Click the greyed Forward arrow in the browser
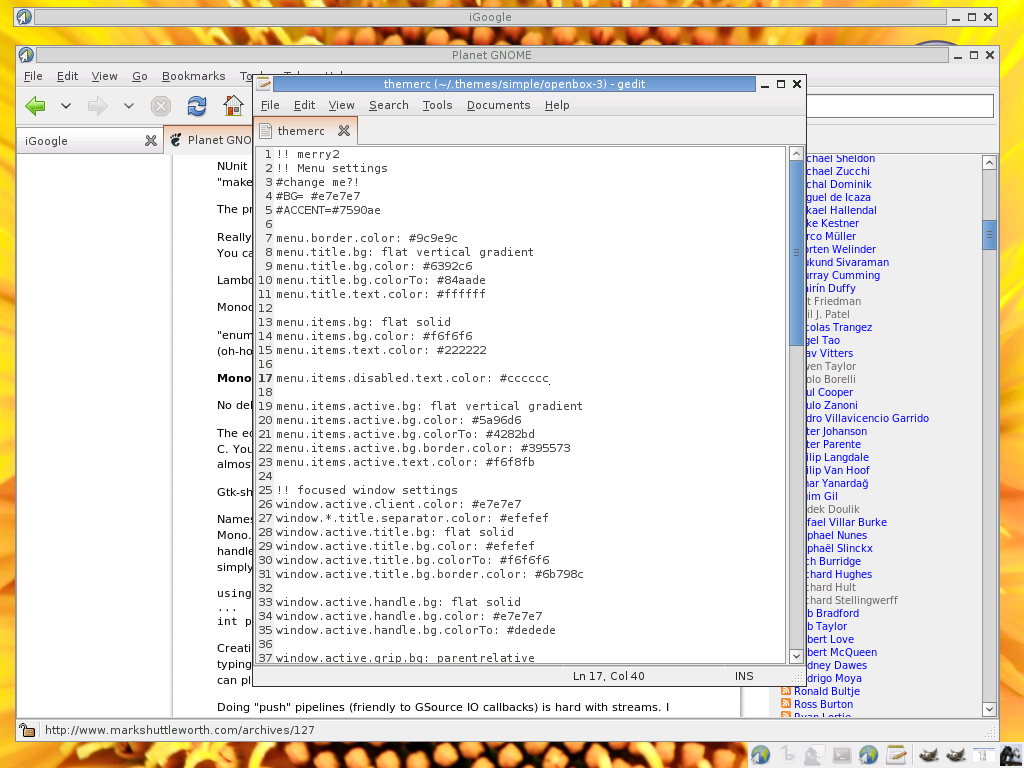Viewport: 1024px width, 768px height. pos(97,105)
